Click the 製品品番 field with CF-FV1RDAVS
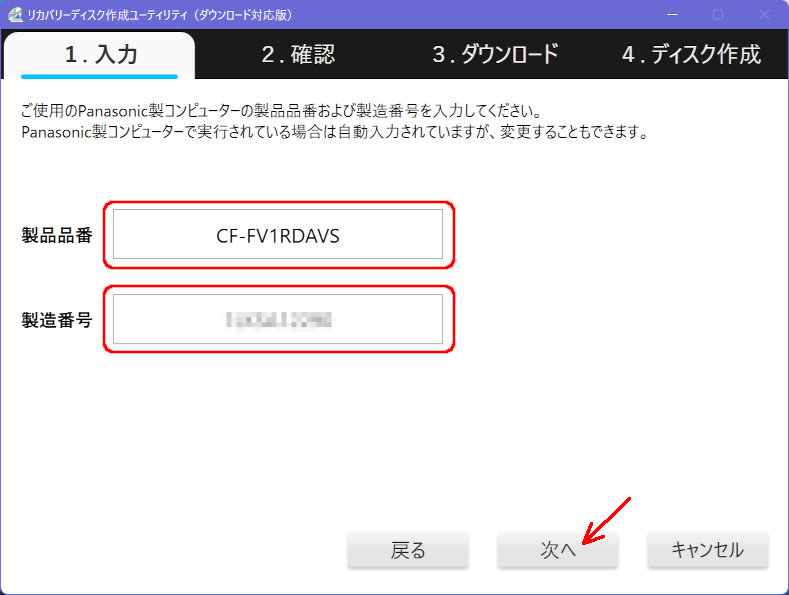The width and height of the screenshot is (789, 595). pos(278,235)
